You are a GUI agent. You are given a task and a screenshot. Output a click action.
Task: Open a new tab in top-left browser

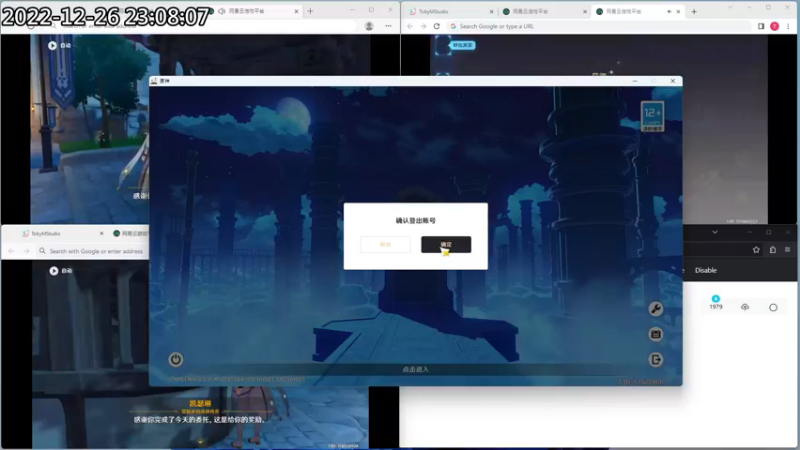point(310,11)
